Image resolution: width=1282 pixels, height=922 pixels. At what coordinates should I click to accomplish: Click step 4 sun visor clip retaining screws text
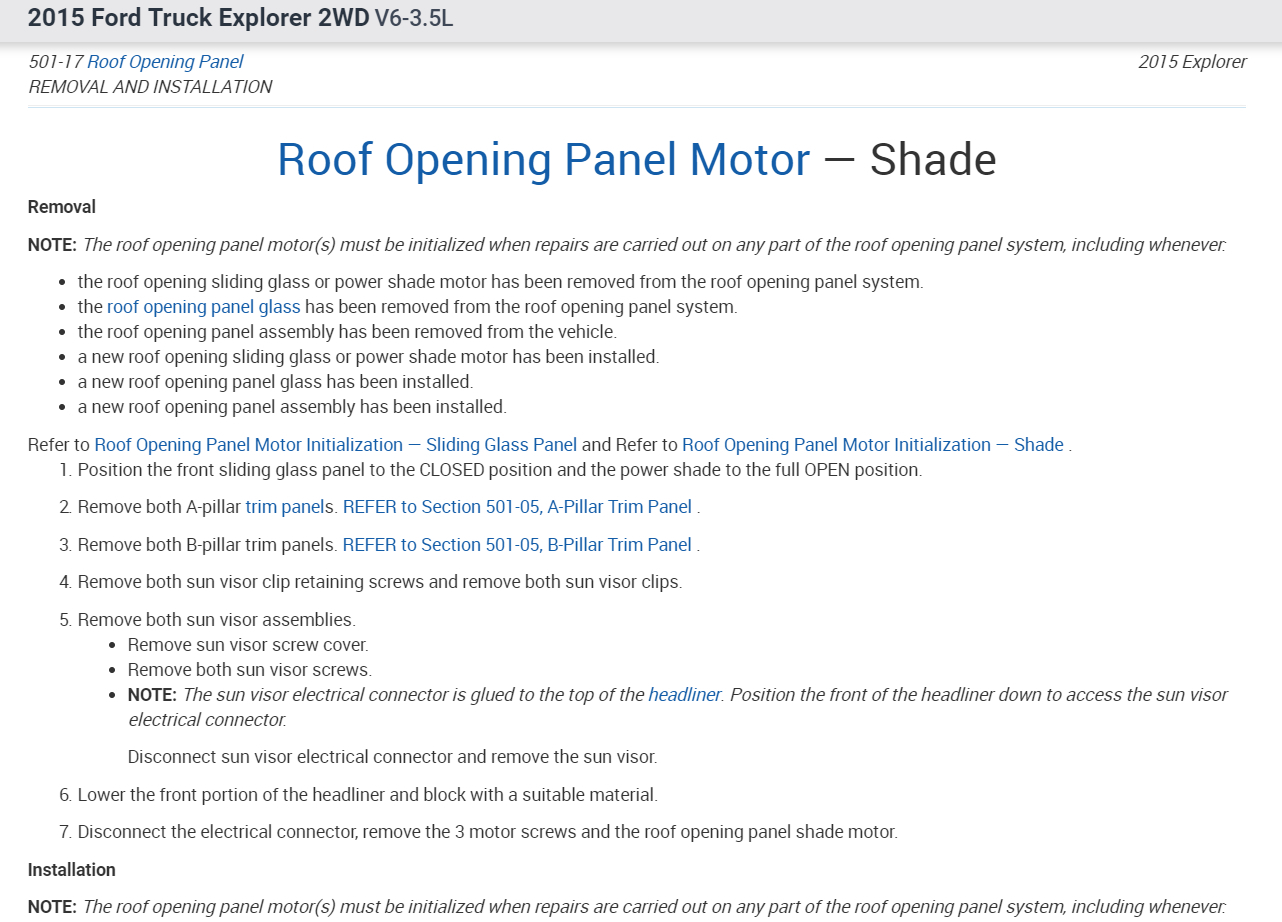[x=380, y=582]
